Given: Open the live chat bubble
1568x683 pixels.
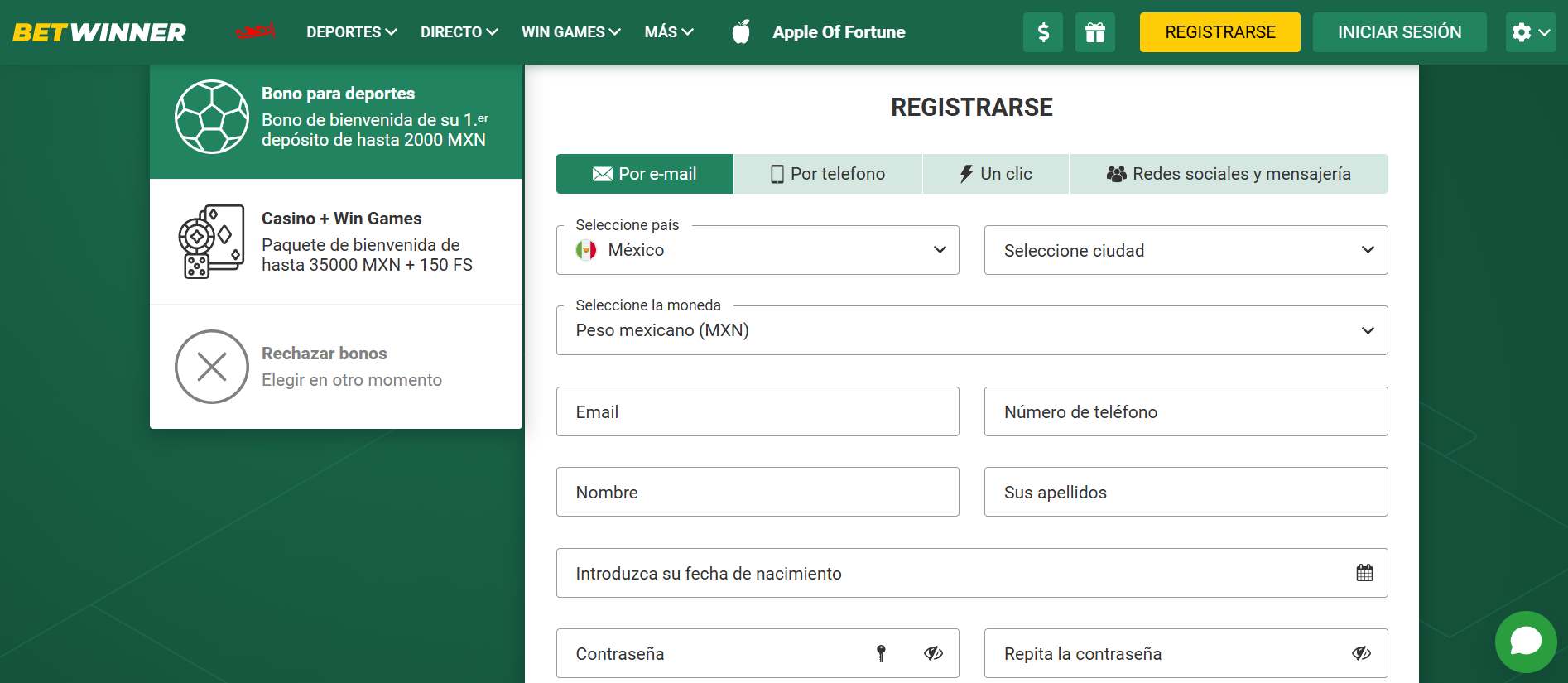Looking at the screenshot, I should 1525,642.
